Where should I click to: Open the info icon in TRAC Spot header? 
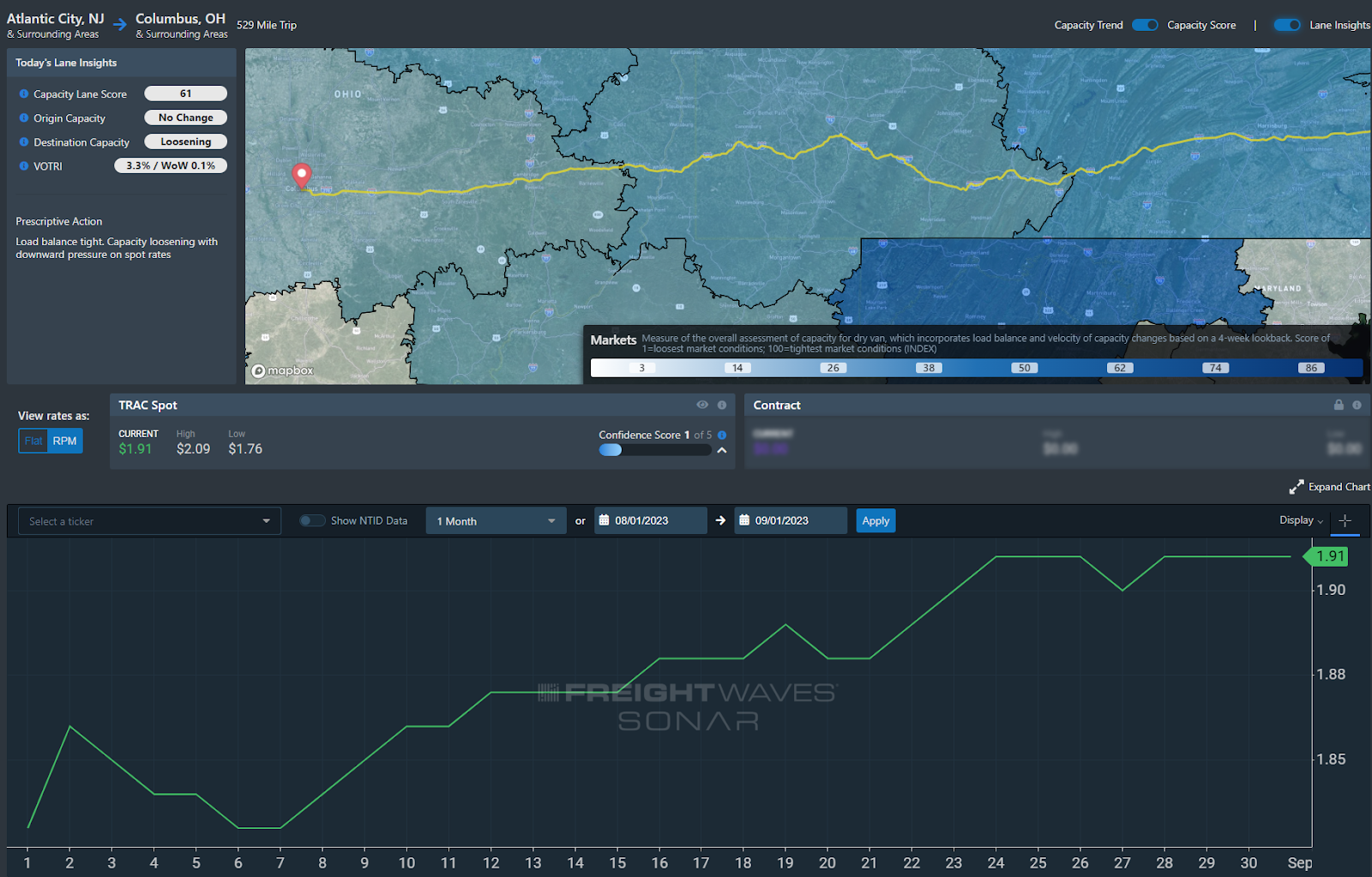tap(722, 405)
